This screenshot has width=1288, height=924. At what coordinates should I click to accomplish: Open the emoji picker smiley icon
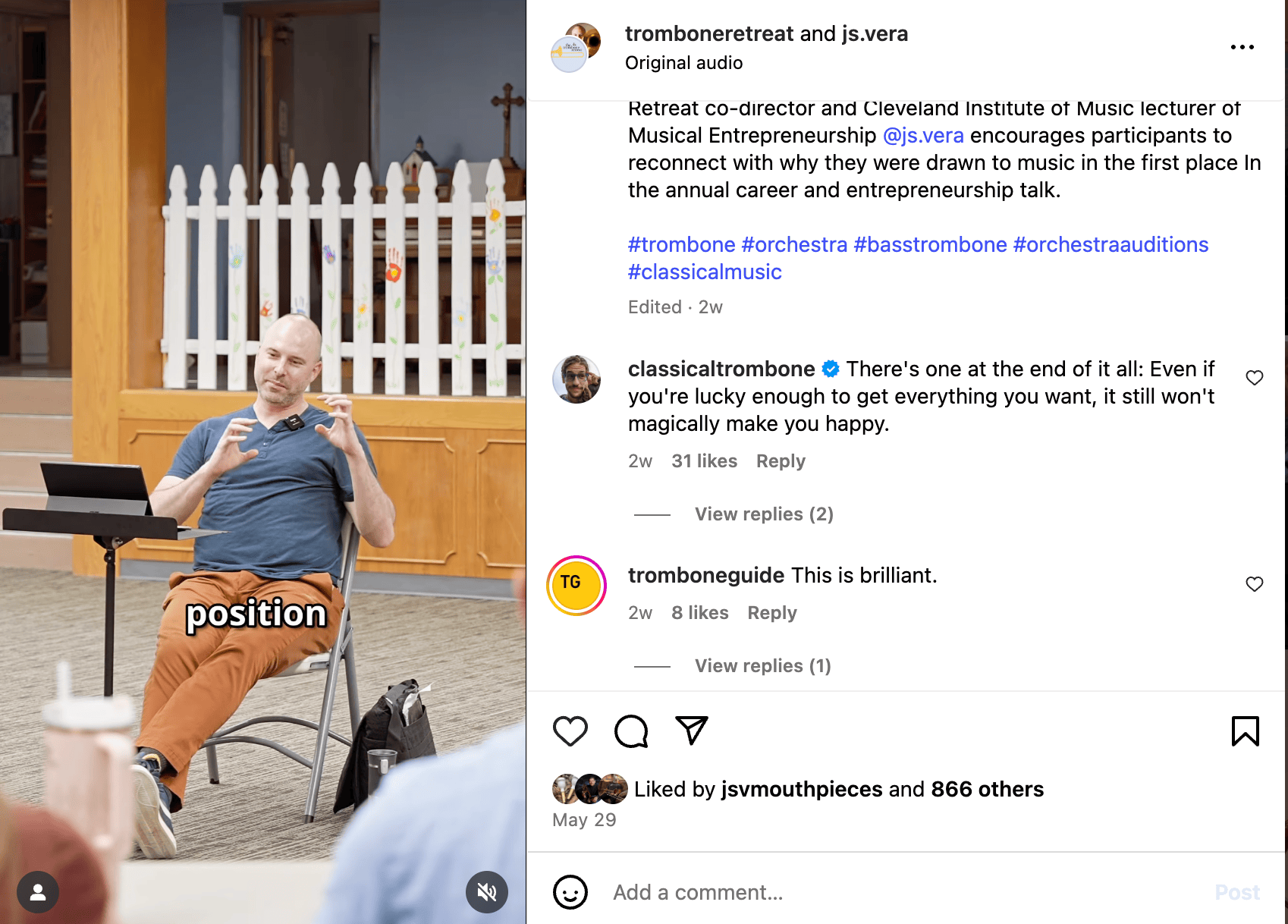570,892
